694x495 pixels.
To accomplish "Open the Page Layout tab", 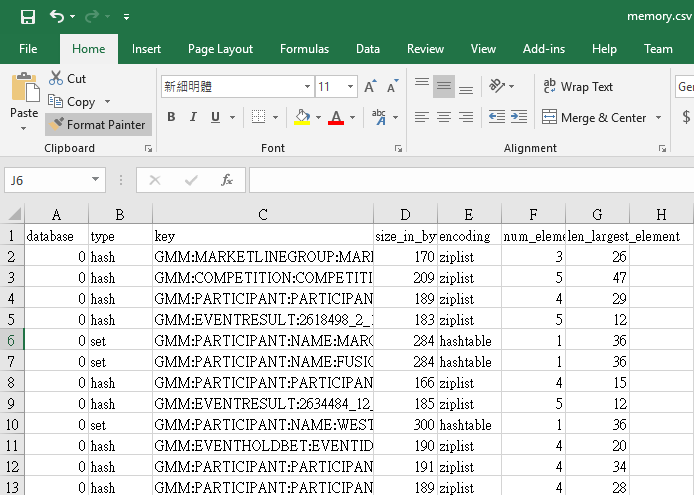I will click(x=220, y=49).
